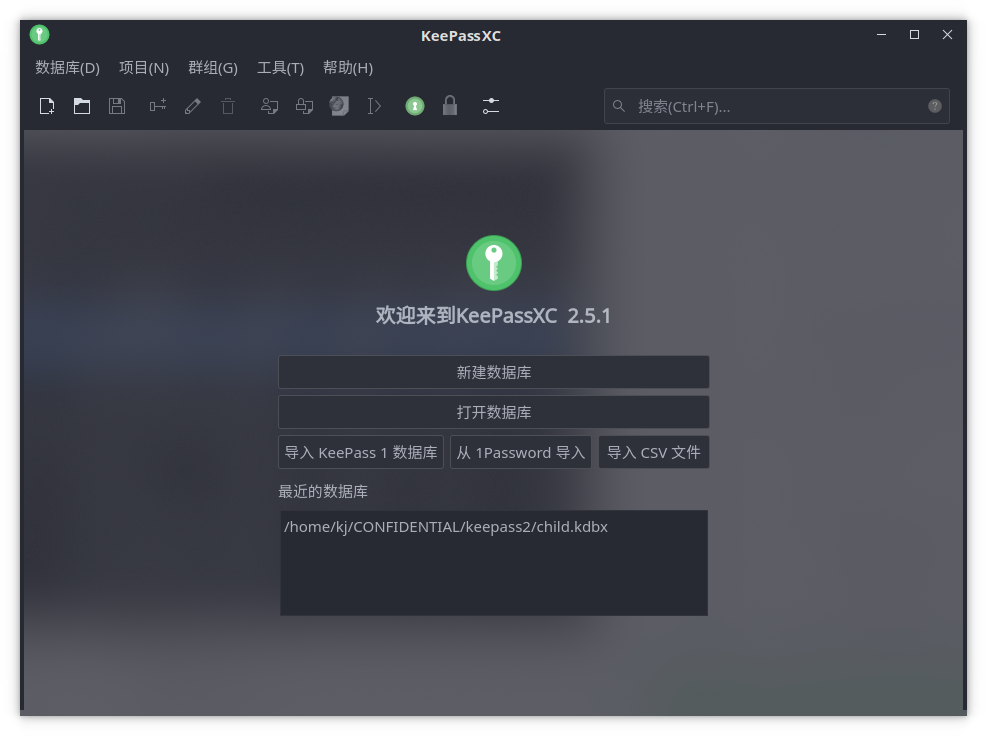Click the Lock Databases padlock icon
Screen dimensions: 987x736
tap(449, 106)
